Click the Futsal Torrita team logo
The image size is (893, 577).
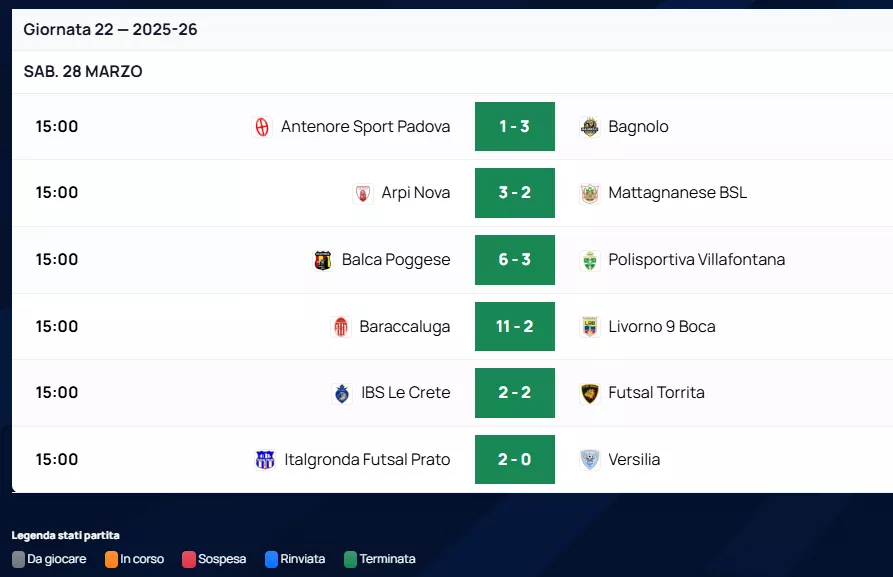[x=590, y=393]
